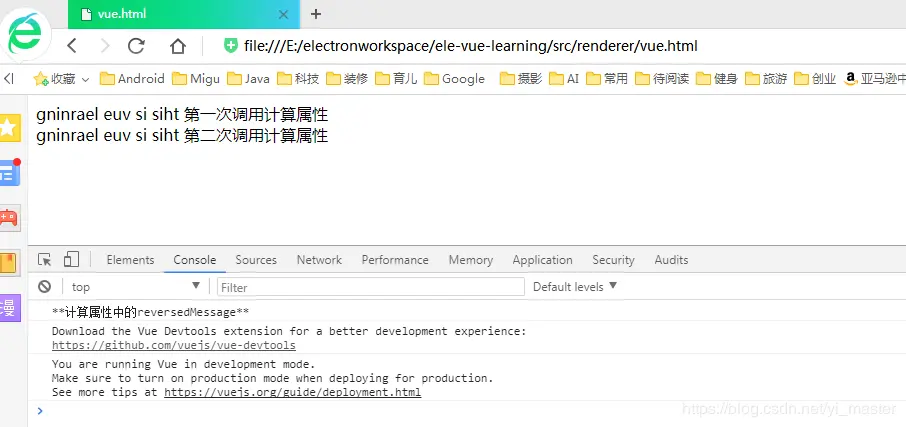The width and height of the screenshot is (906, 427).
Task: Expand the 收藏 dropdown arrow
Action: 86,79
